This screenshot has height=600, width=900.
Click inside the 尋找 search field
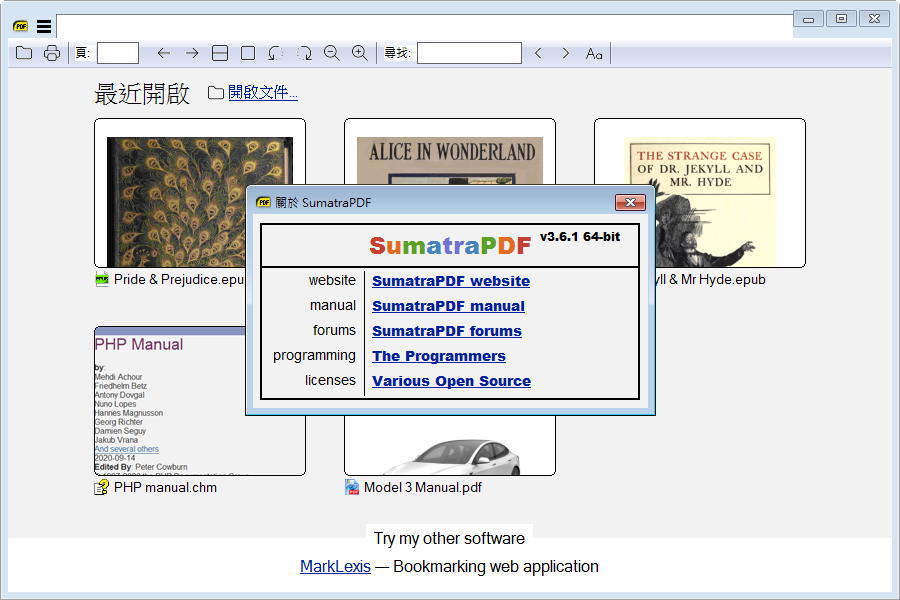point(469,52)
